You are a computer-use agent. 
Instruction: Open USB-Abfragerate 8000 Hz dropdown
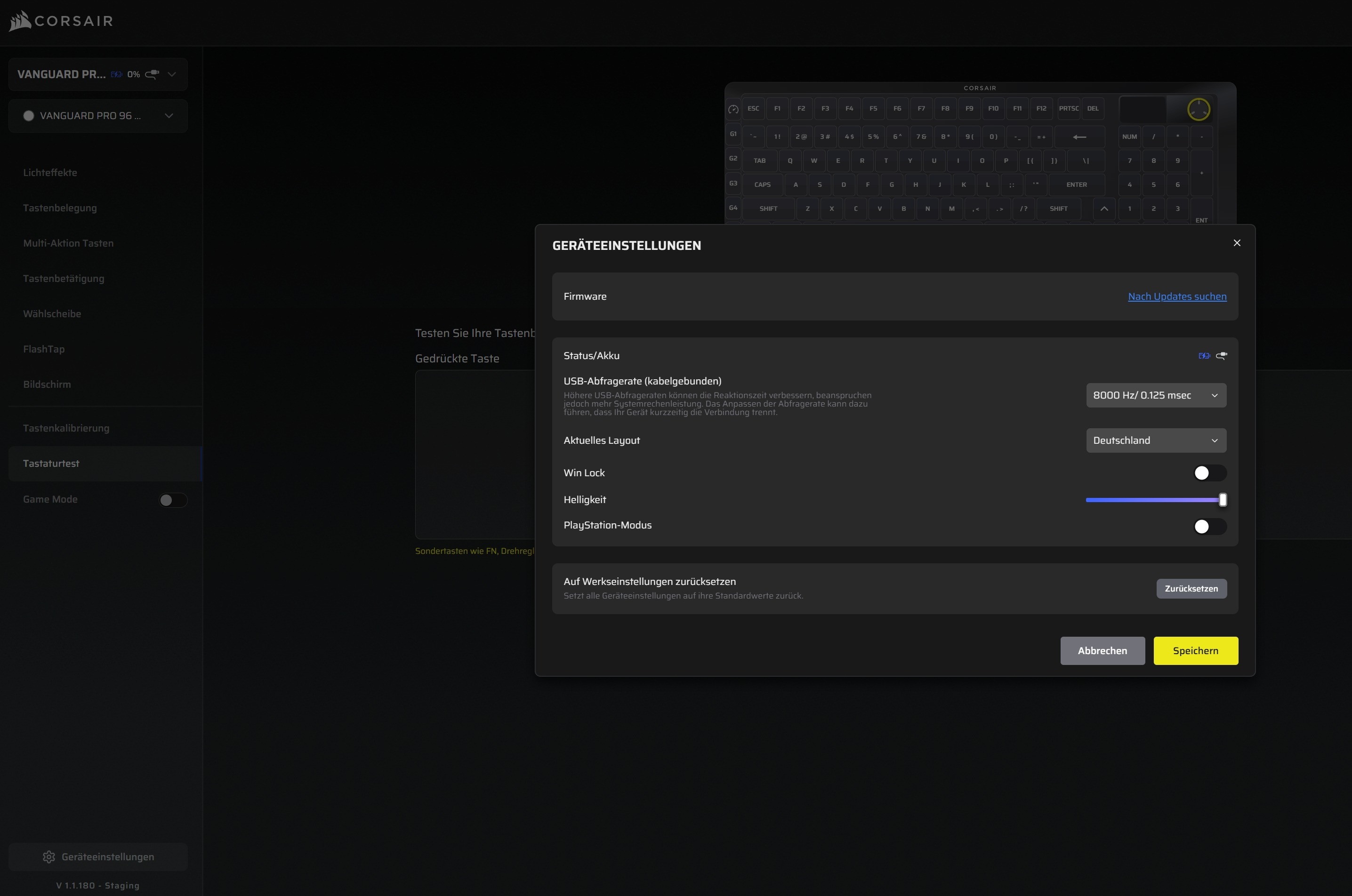point(1155,395)
